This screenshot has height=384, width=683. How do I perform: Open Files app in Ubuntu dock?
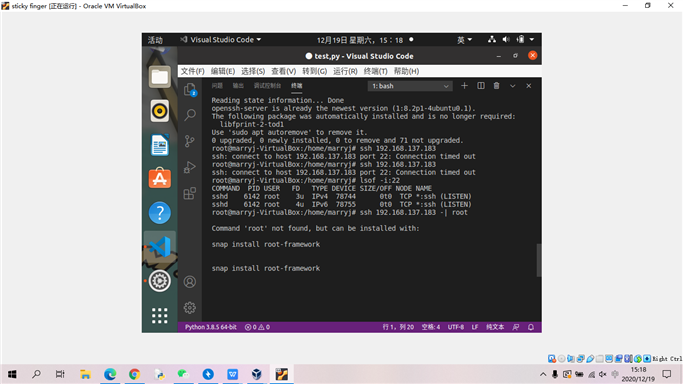click(160, 77)
